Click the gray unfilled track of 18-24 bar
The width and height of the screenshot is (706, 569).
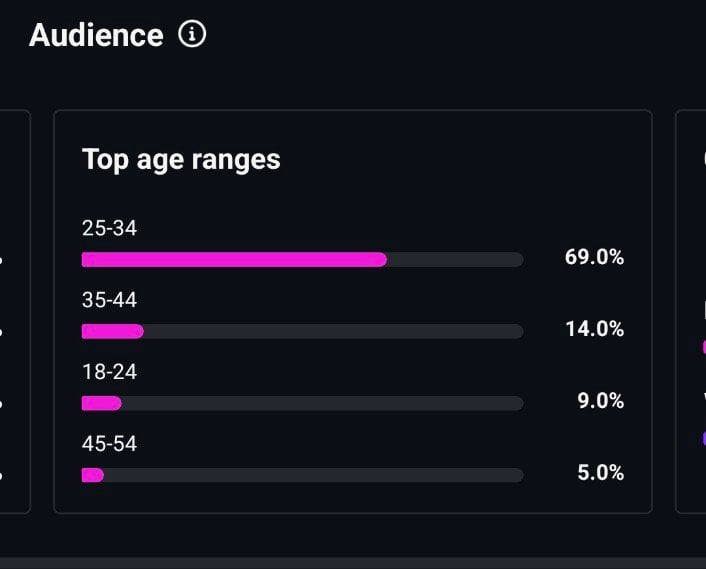pos(320,403)
